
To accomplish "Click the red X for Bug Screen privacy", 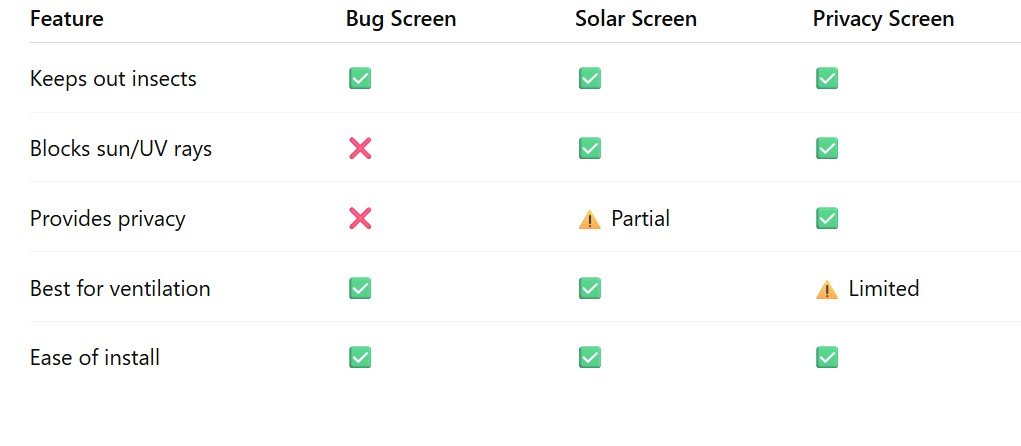I will point(359,218).
